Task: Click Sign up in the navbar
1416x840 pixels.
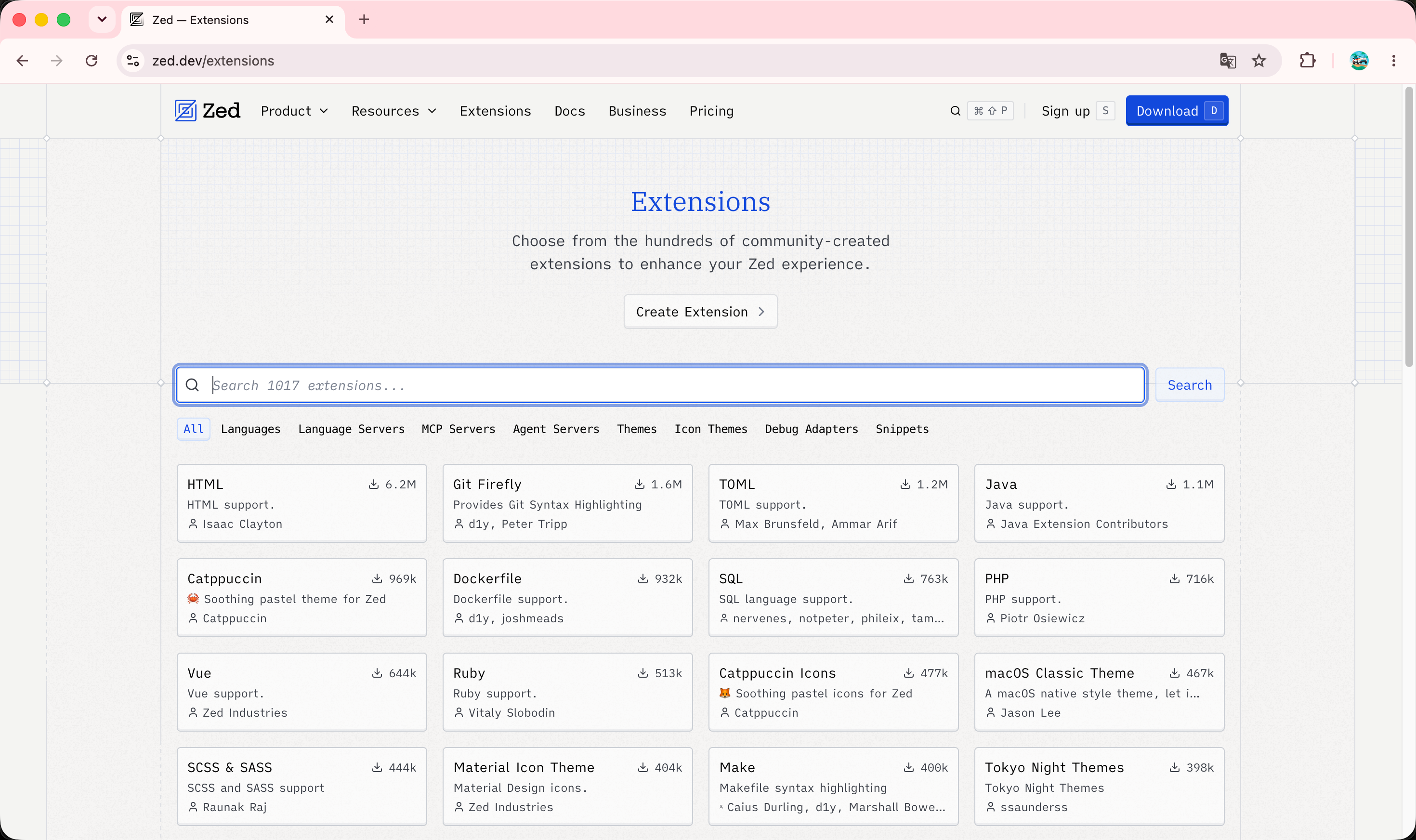Action: 1066,111
